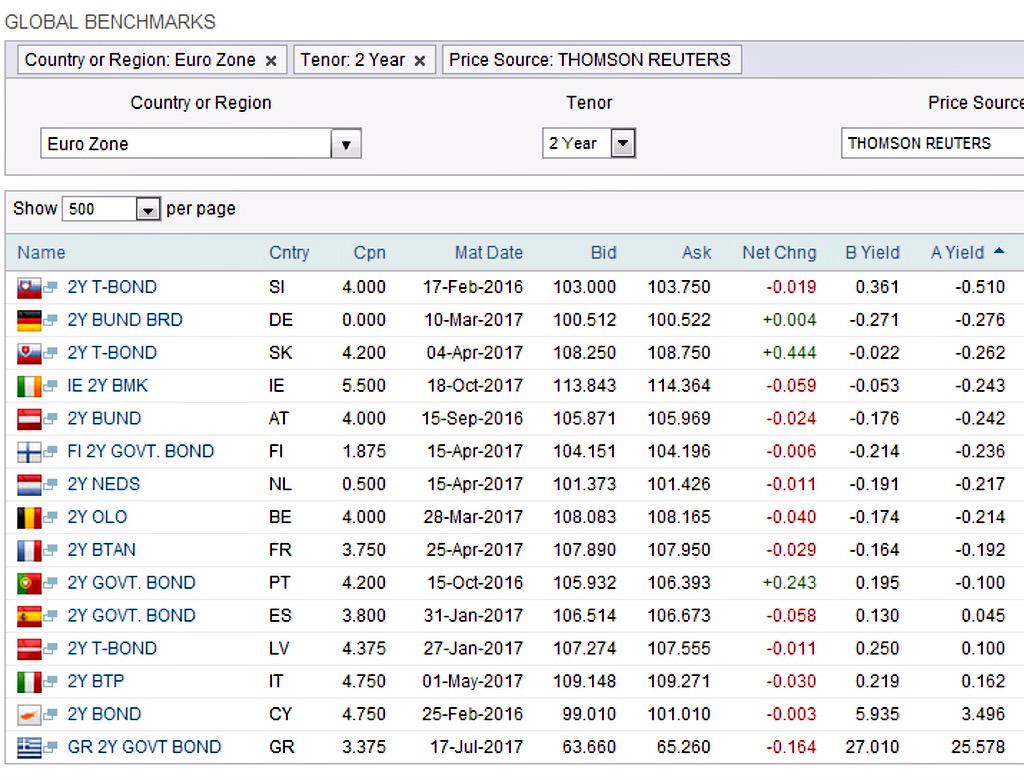1024x780 pixels.
Task: Open the 2Y OLO link
Action: click(x=97, y=517)
